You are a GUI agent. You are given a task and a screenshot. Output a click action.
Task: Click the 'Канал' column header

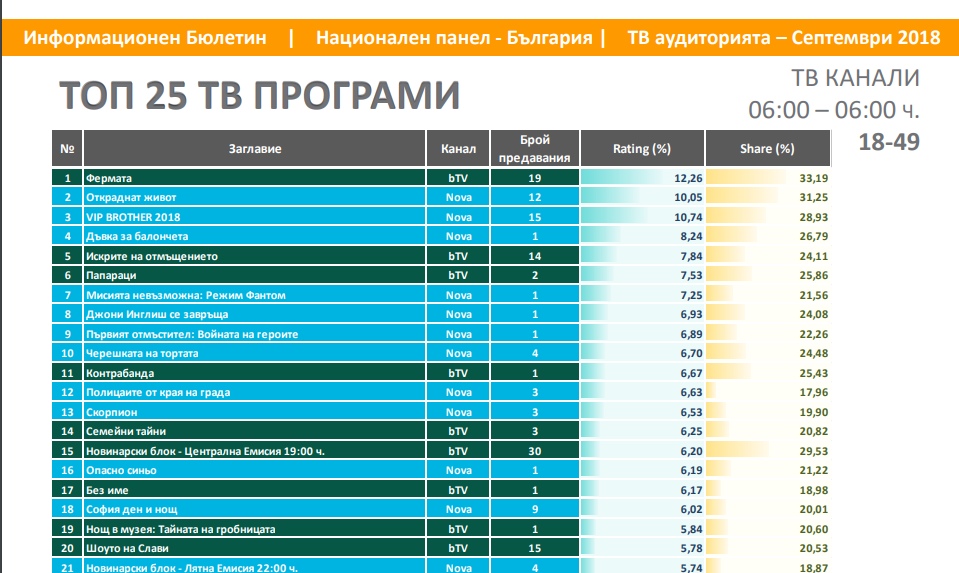tap(458, 149)
